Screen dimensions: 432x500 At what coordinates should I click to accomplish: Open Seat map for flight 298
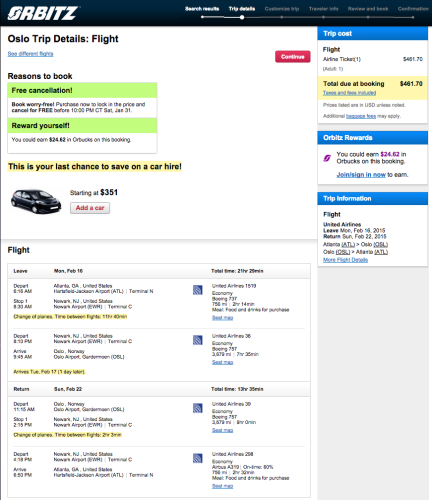pyautogui.click(x=222, y=486)
